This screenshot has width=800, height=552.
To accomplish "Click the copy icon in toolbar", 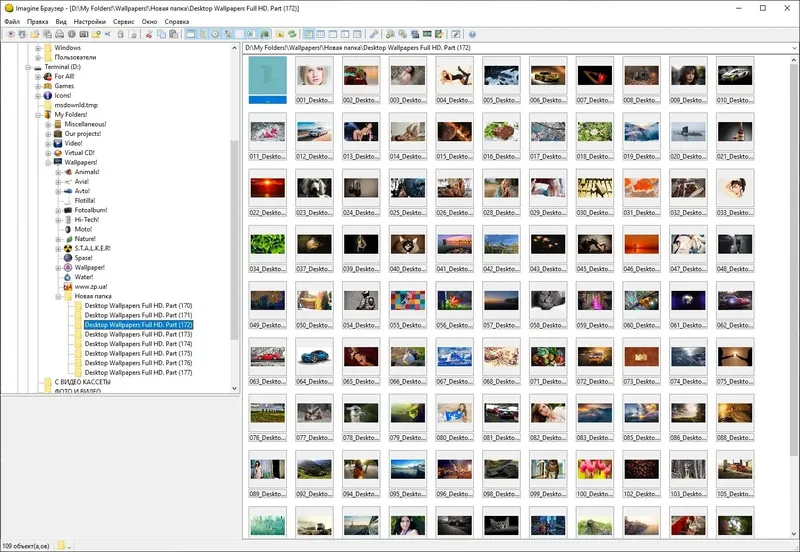I will click(161, 34).
